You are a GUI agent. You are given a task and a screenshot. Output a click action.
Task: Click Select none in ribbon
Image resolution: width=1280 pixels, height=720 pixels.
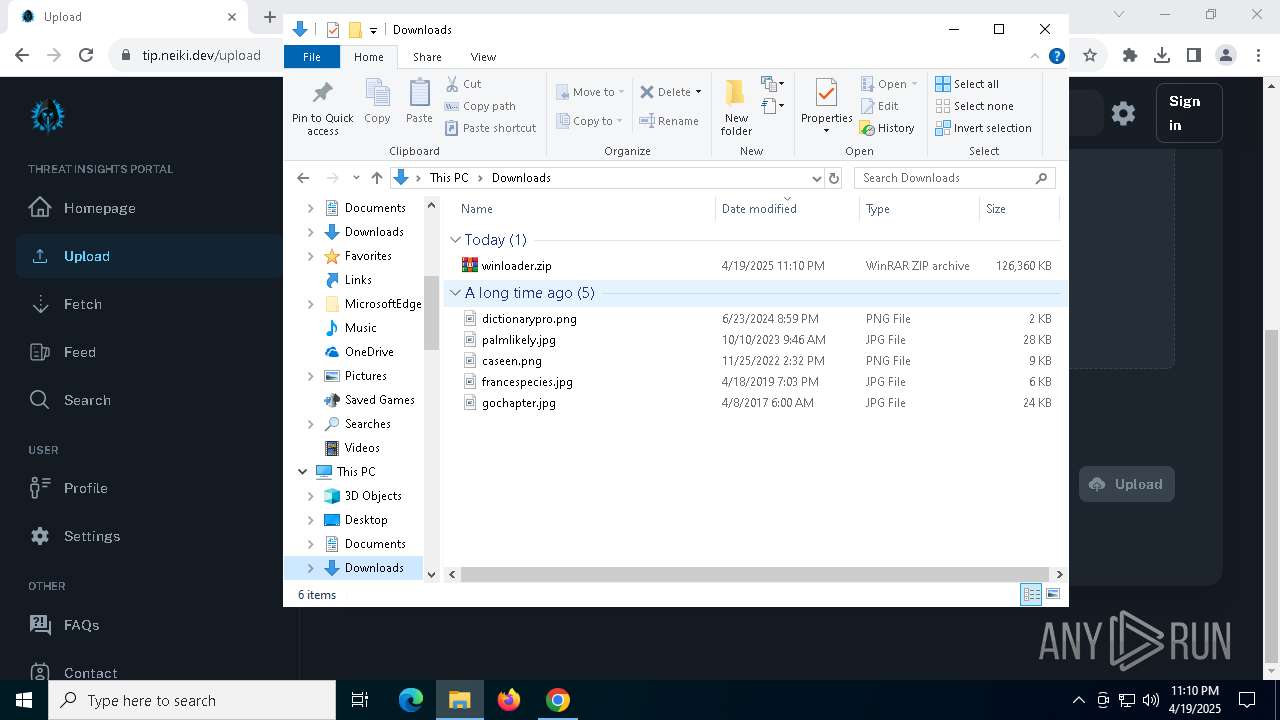coord(974,106)
